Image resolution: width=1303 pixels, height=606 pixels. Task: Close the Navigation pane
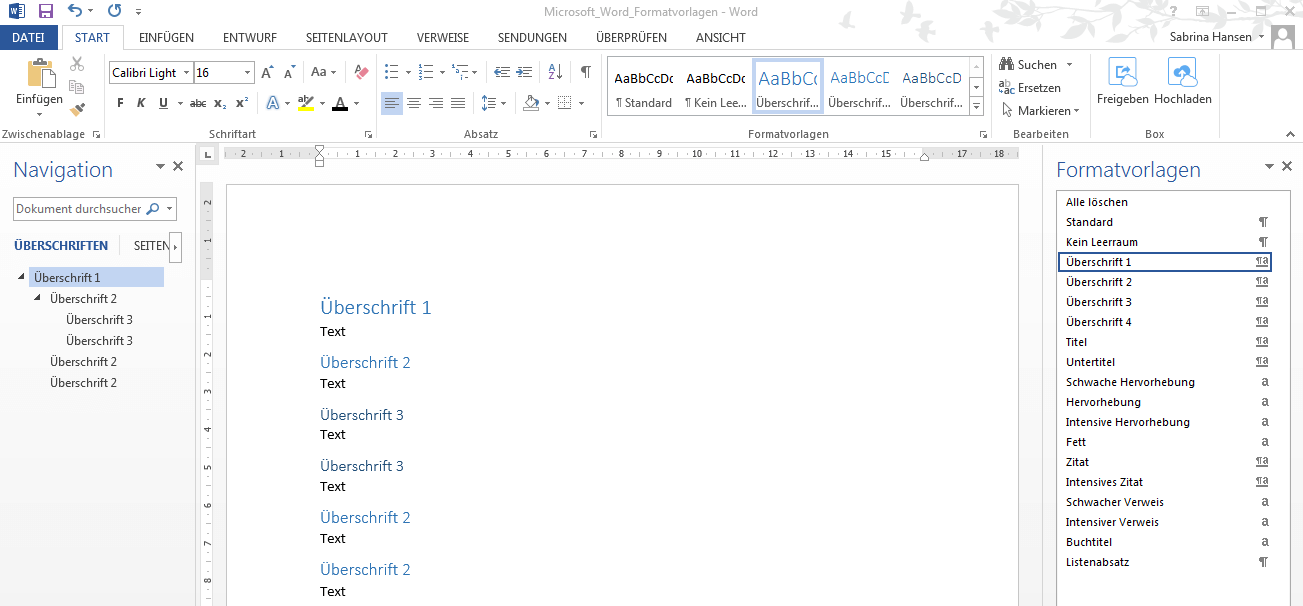pyautogui.click(x=178, y=167)
